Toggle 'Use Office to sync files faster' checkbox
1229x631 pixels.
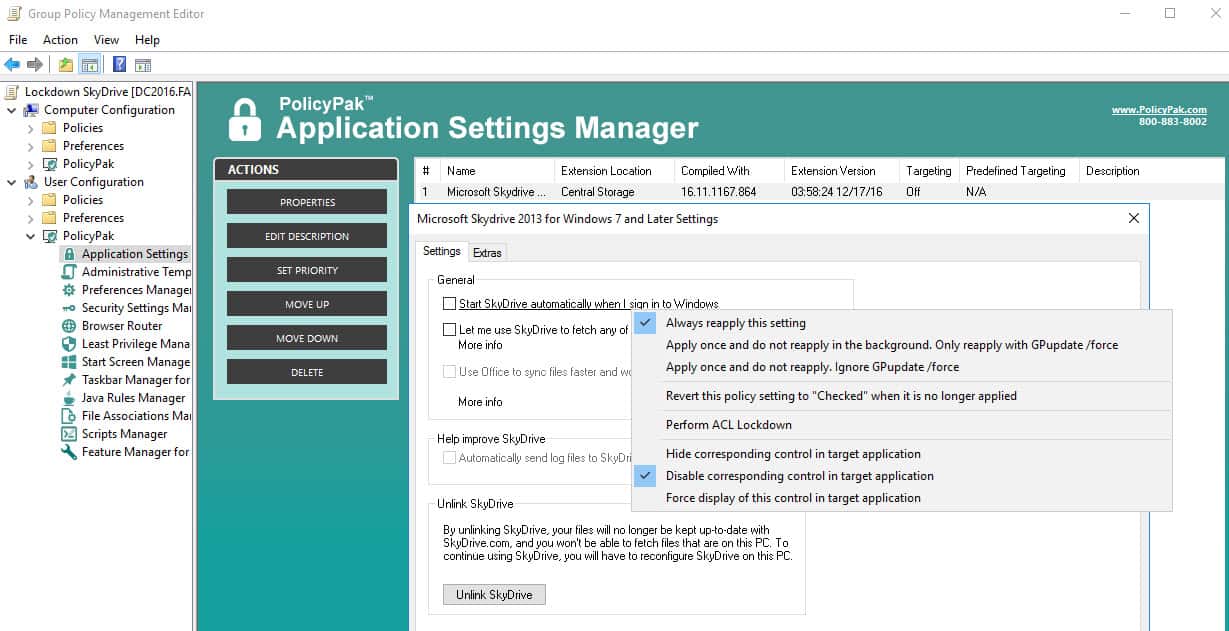[449, 372]
